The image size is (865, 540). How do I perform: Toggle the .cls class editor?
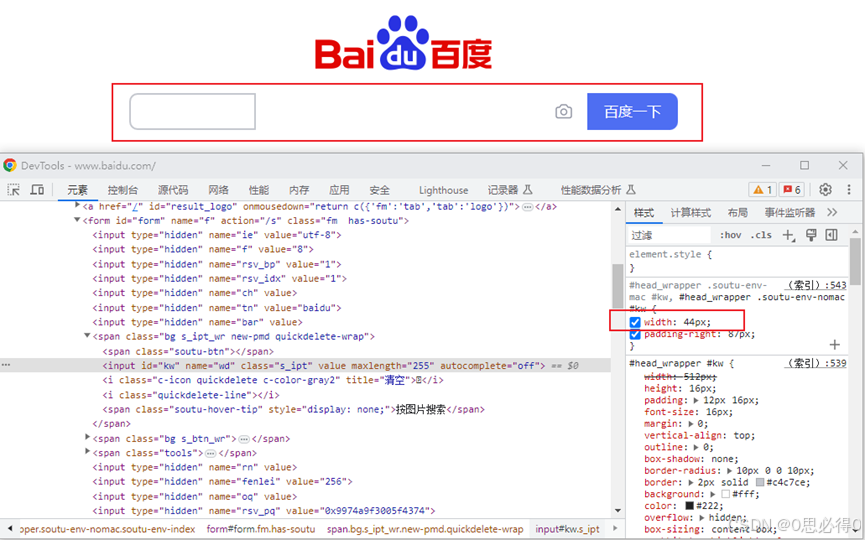coord(761,235)
